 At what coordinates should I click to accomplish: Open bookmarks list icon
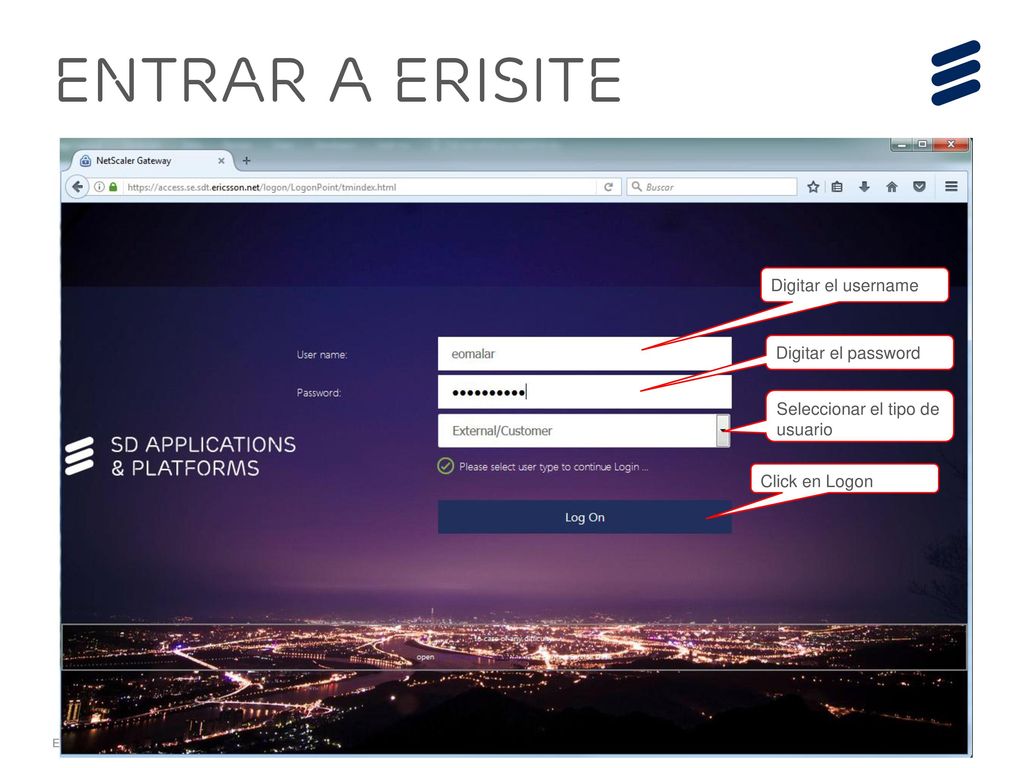[837, 187]
